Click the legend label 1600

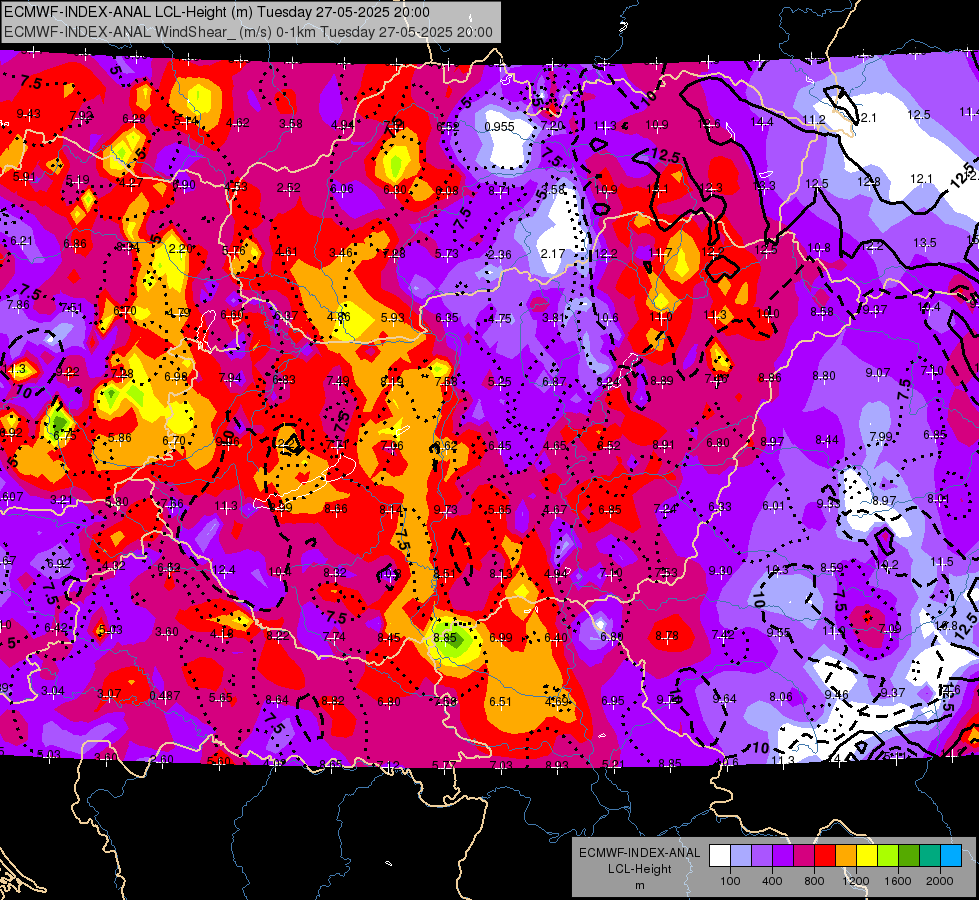click(898, 881)
